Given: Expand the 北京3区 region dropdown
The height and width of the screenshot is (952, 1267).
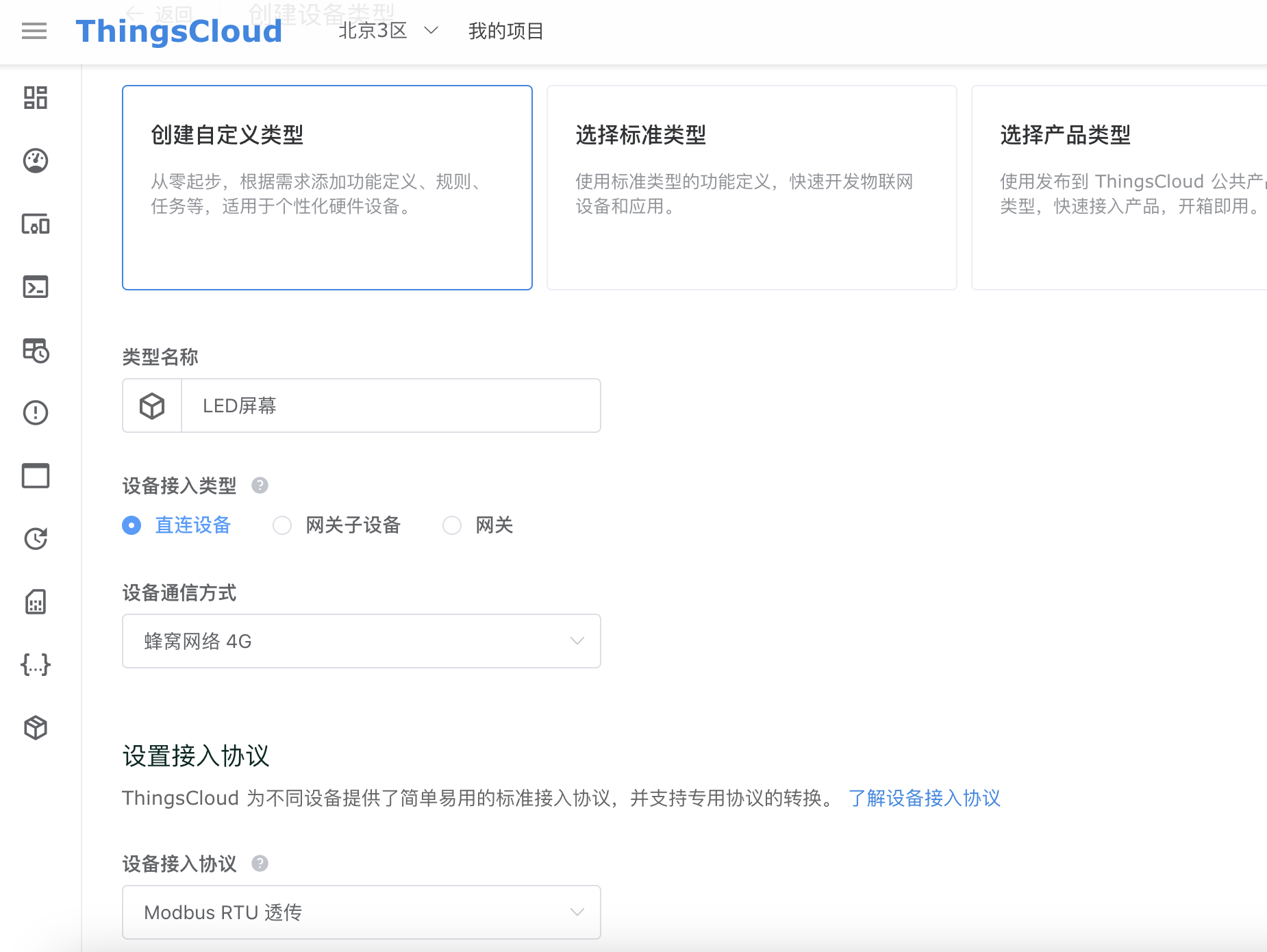Looking at the screenshot, I should (388, 31).
